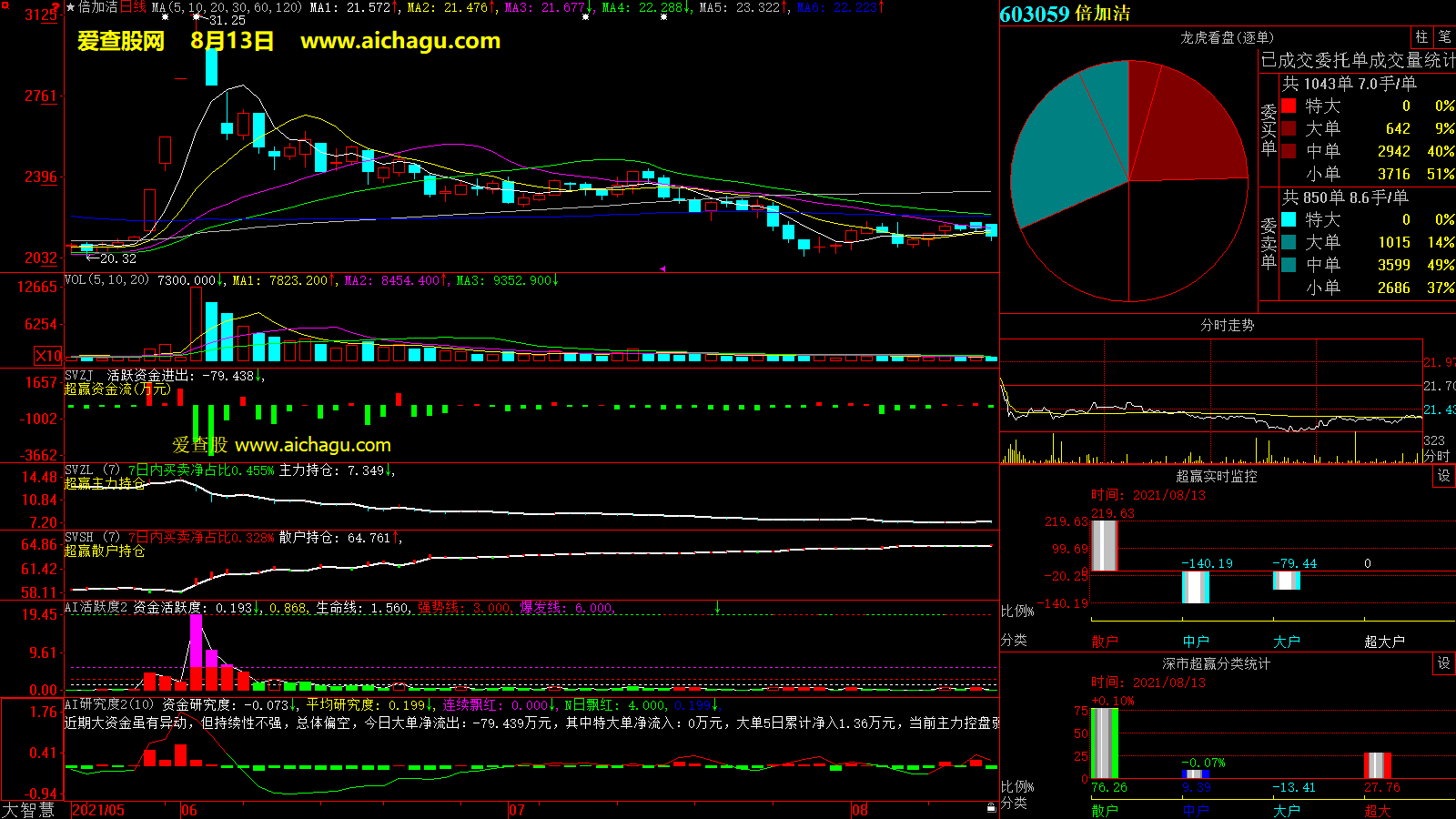Click the red question mark icon
The height and width of the screenshot is (819, 1456).
coord(56,7)
